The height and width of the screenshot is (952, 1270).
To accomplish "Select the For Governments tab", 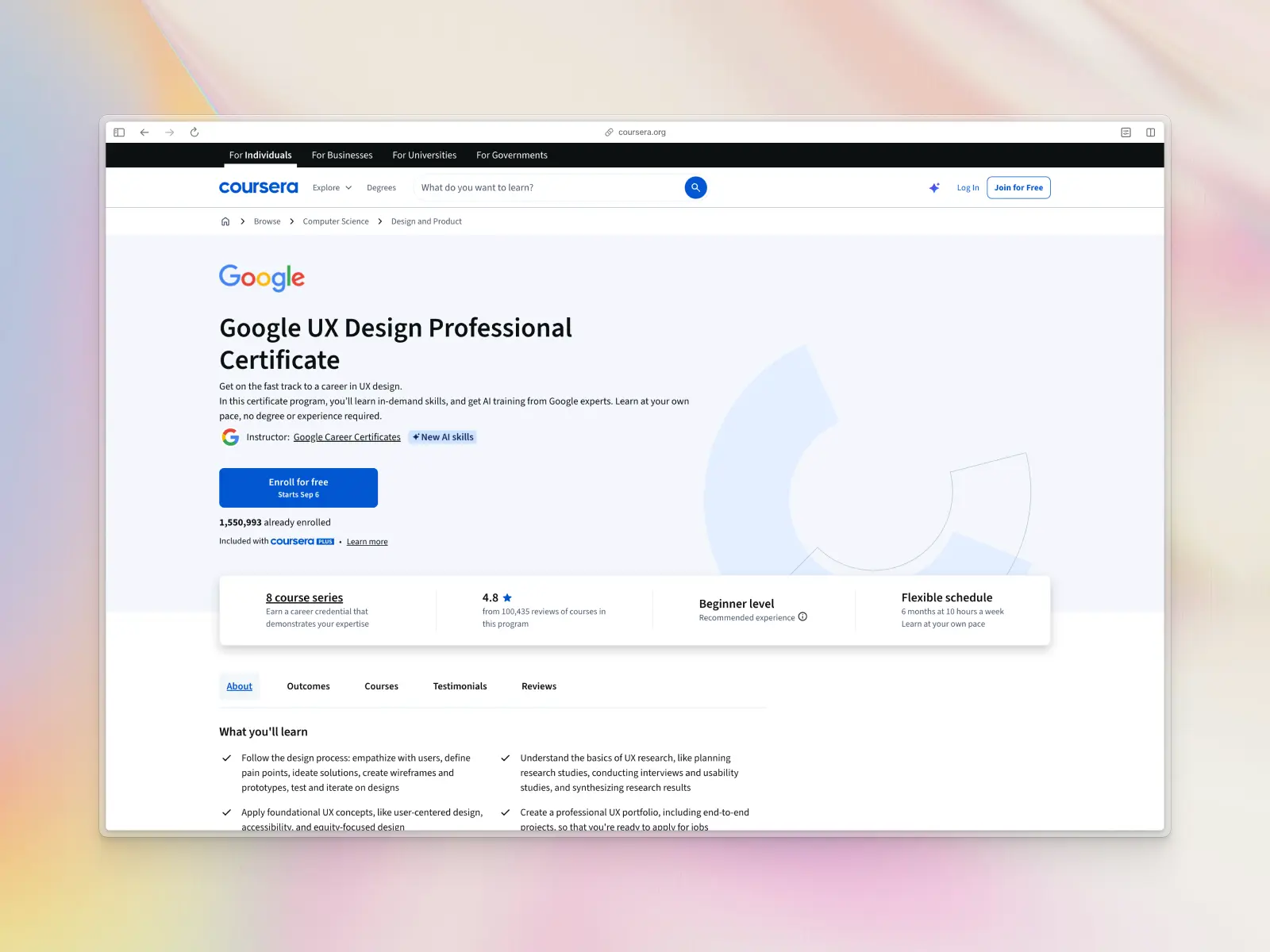I will click(512, 155).
